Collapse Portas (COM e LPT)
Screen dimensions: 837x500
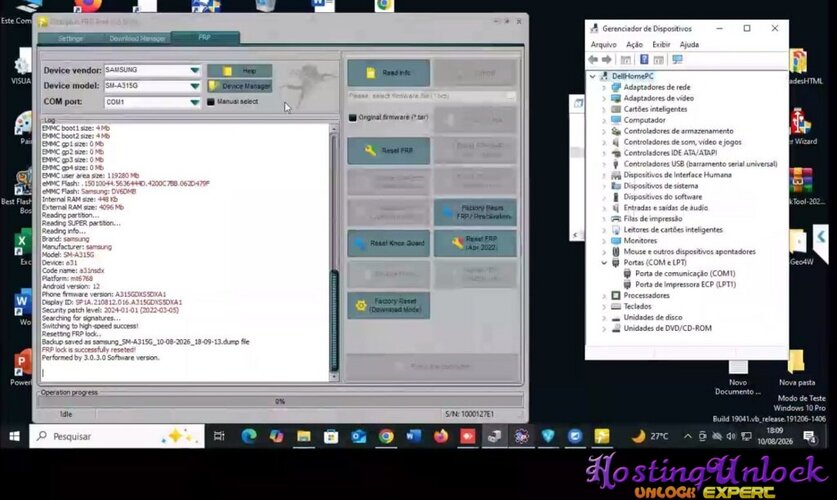pos(604,263)
